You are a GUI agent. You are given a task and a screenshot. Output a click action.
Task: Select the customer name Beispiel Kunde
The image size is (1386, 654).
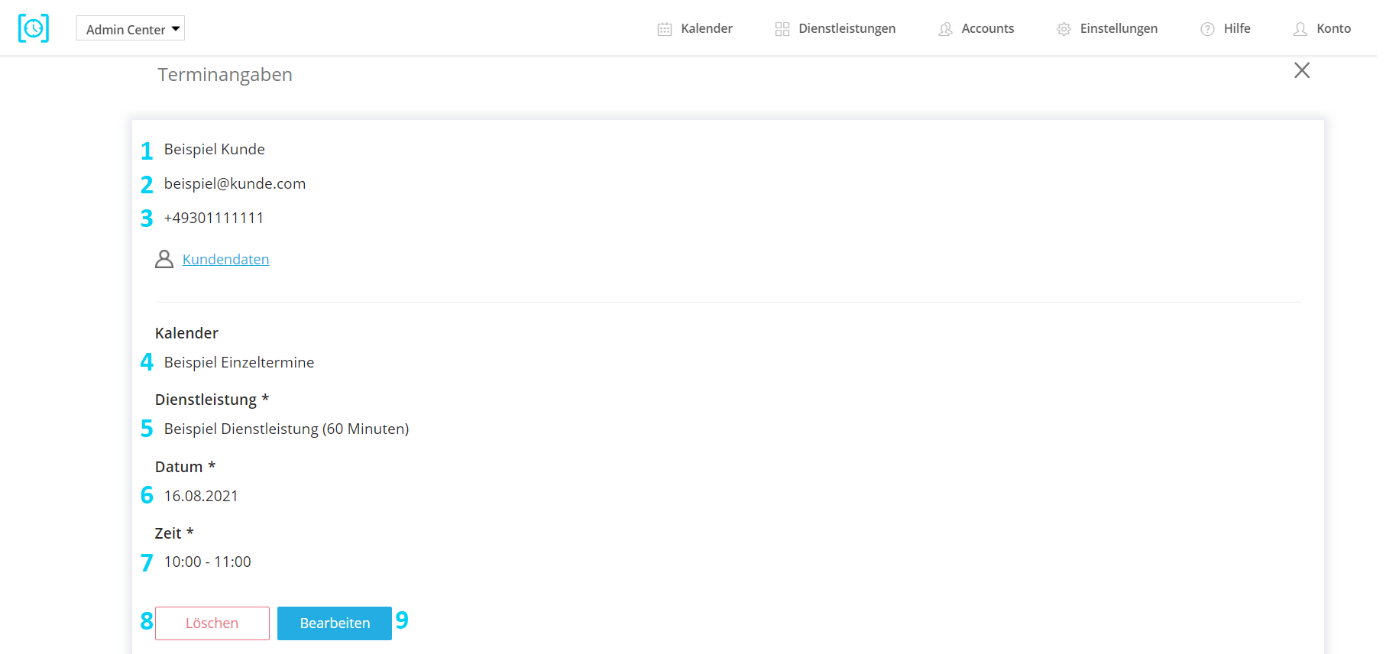(x=215, y=149)
